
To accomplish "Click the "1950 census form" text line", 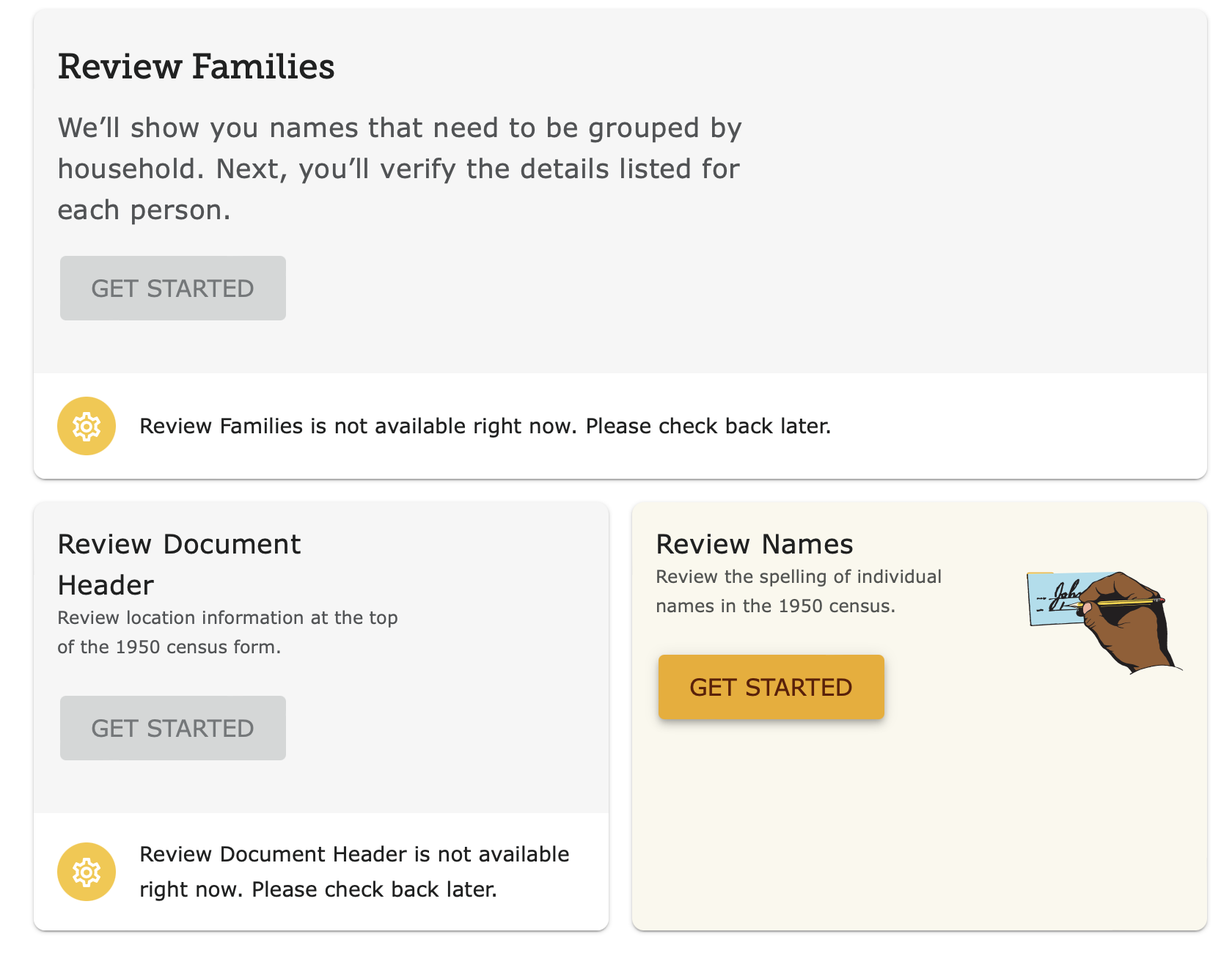I will (x=169, y=647).
